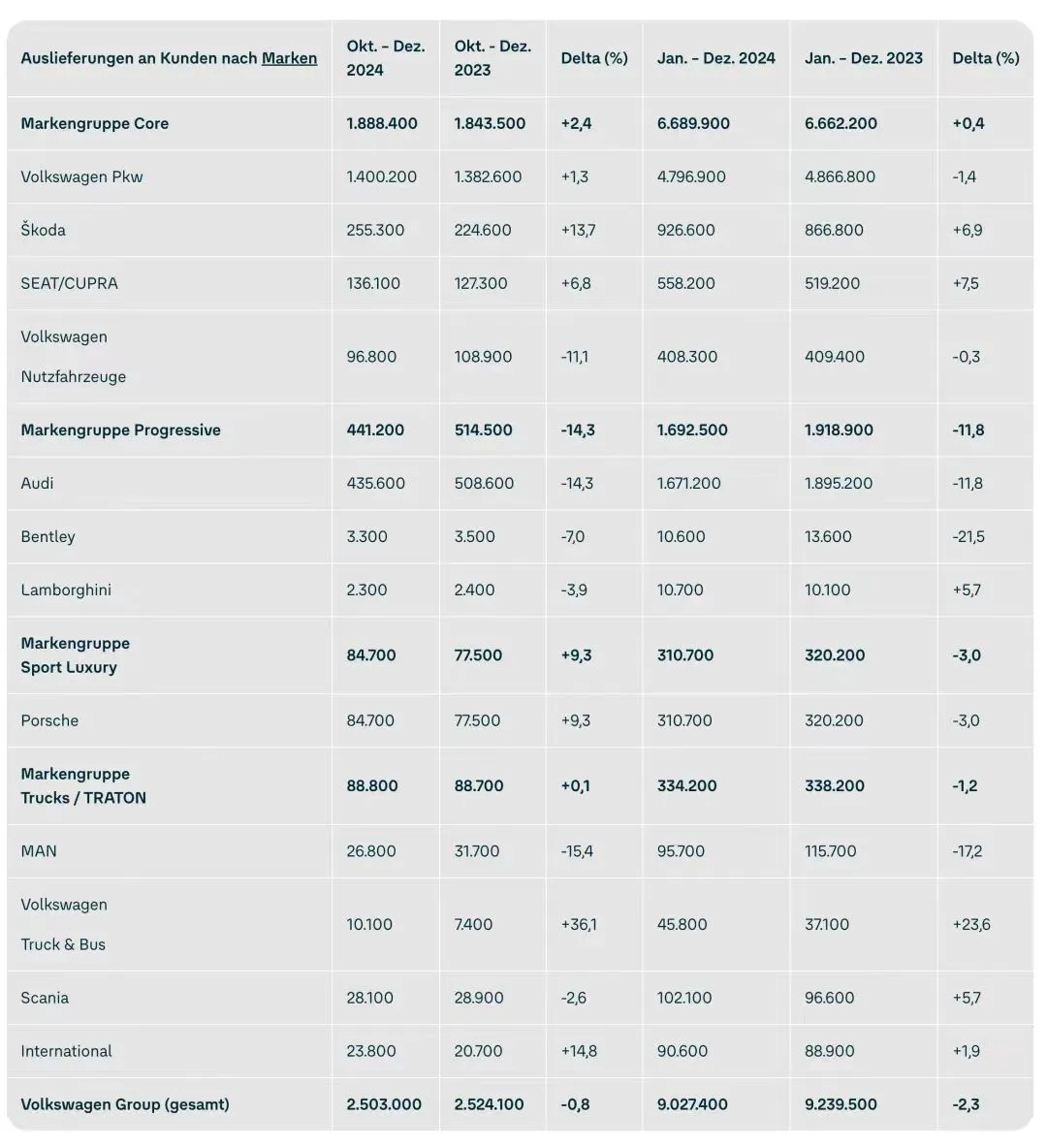
Task: Click the MAN row label
Action: coord(38,851)
